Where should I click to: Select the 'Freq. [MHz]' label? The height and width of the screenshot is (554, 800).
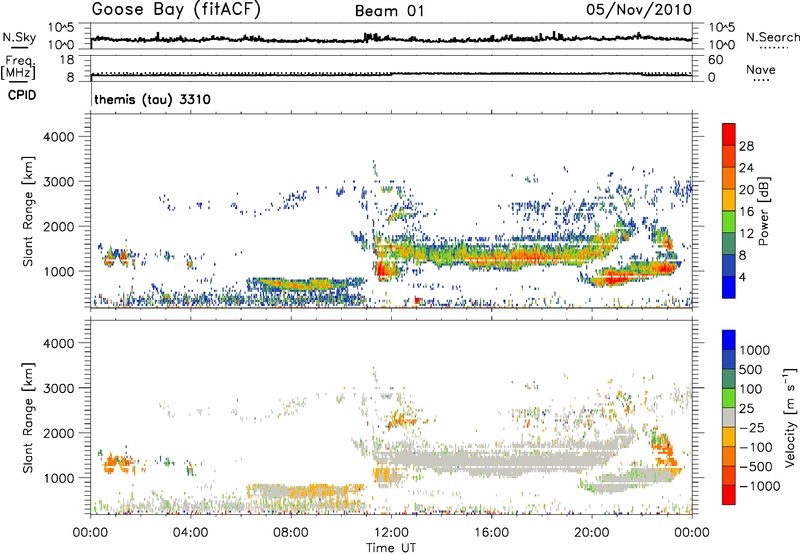[x=18, y=68]
